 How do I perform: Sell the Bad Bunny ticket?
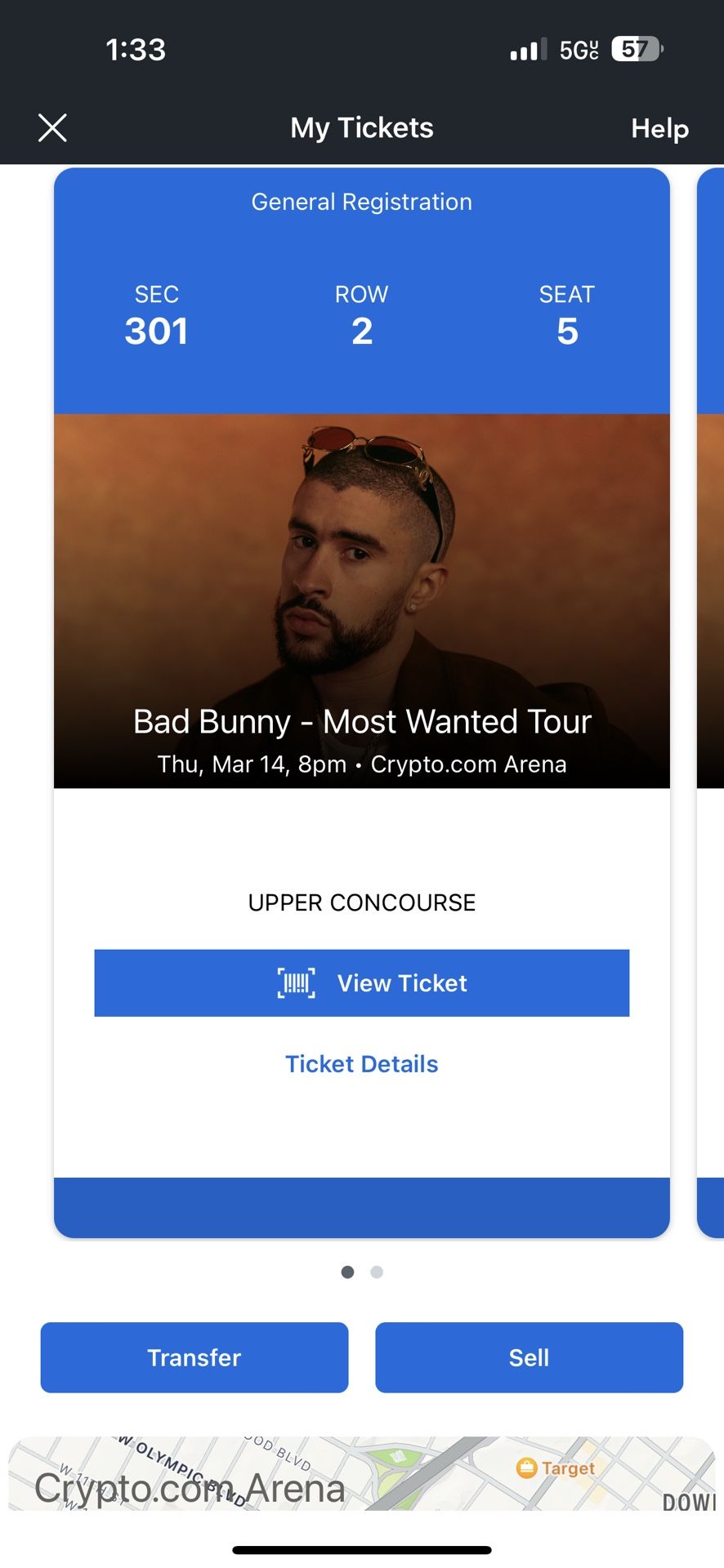pyautogui.click(x=529, y=1357)
